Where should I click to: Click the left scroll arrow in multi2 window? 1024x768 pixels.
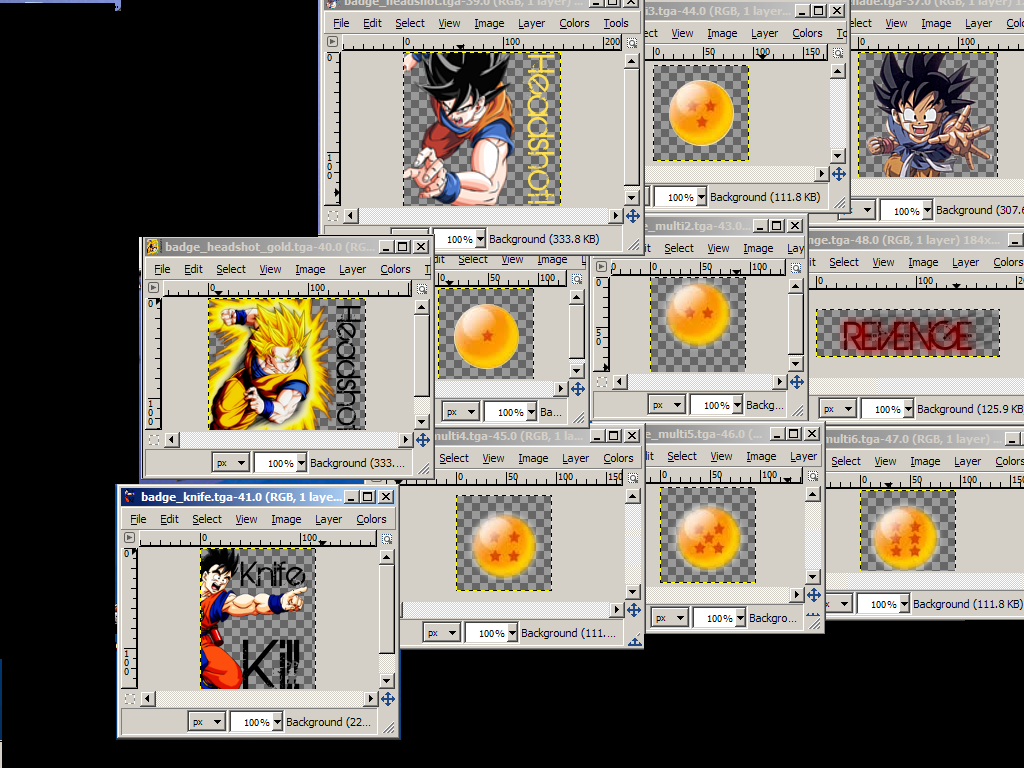619,381
